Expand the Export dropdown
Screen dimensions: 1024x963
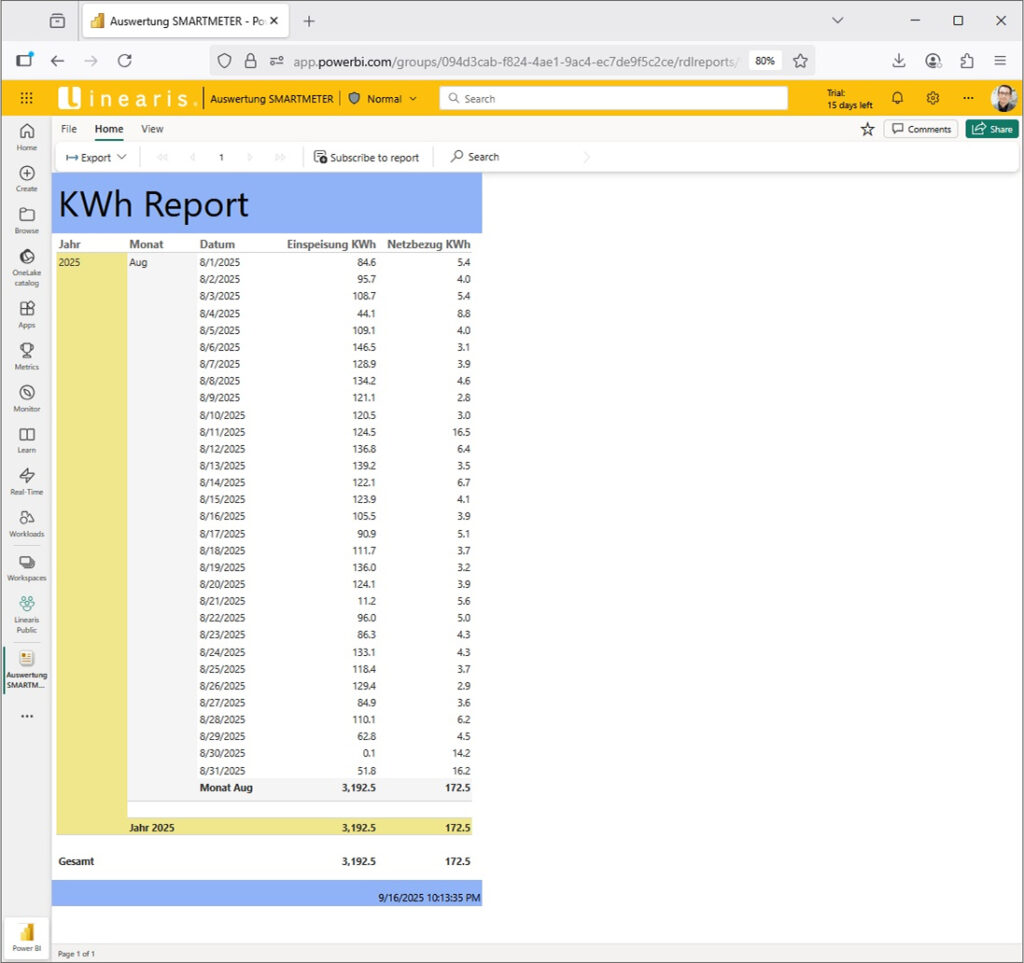coord(96,157)
